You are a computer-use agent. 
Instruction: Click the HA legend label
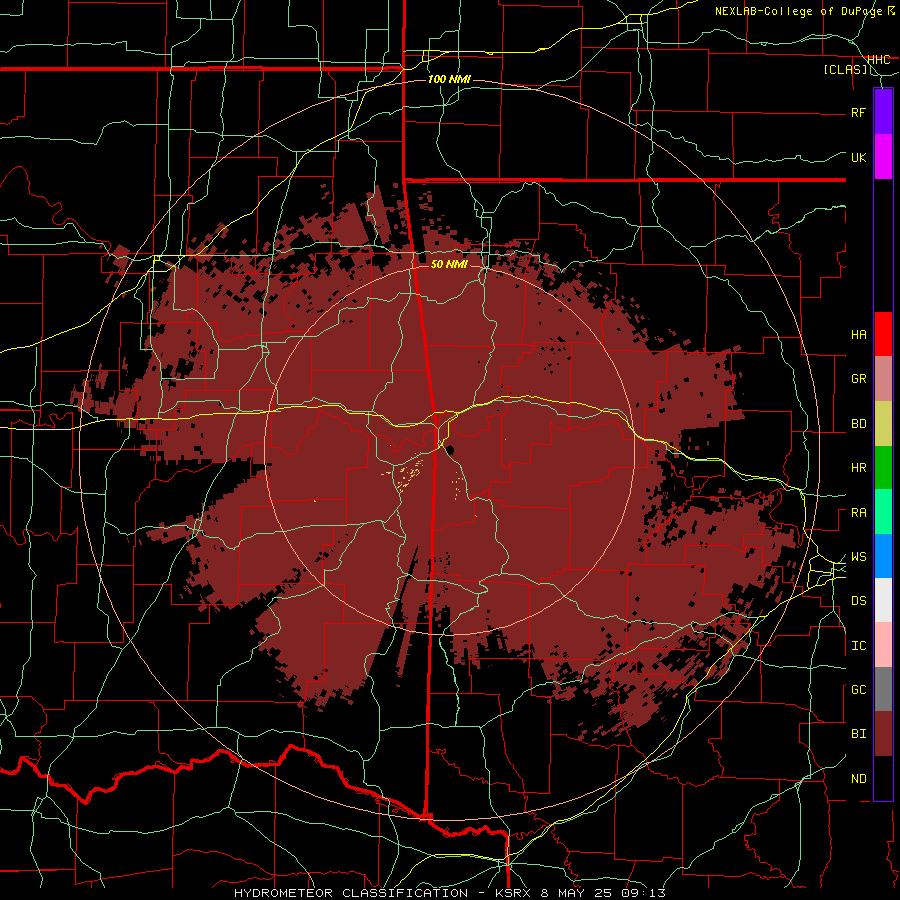(x=858, y=334)
